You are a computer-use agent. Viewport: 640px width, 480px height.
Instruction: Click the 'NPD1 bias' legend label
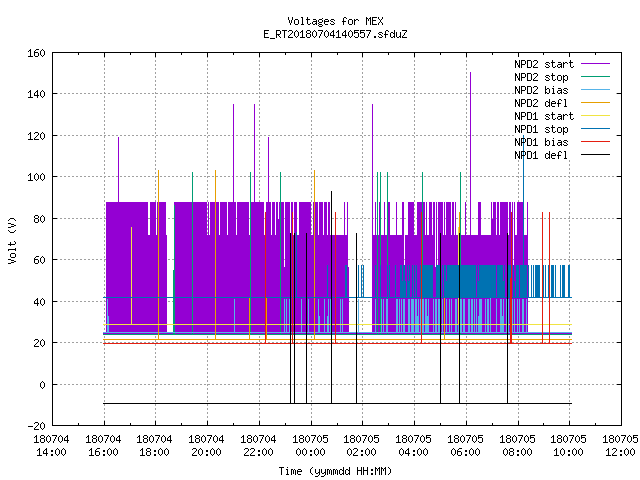pyautogui.click(x=541, y=142)
